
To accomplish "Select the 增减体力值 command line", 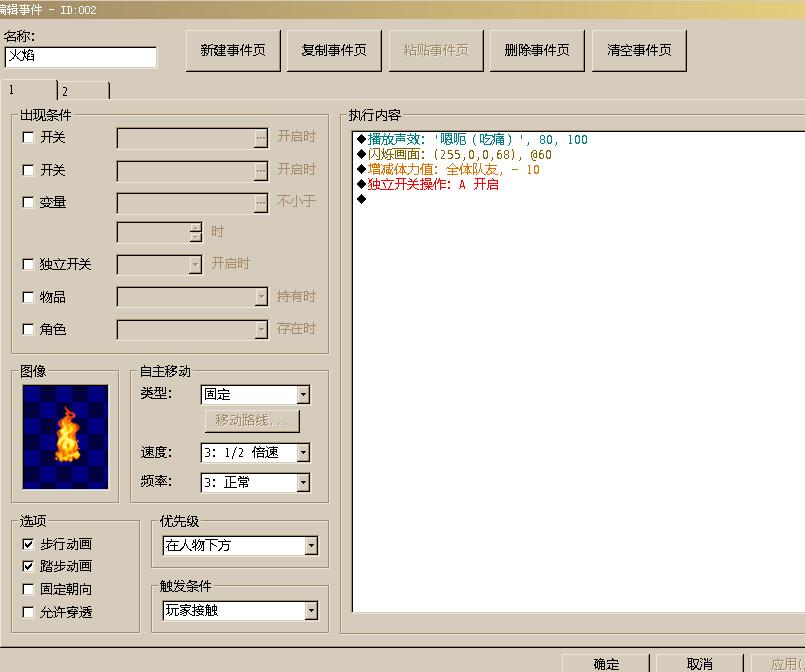I will 448,169.
